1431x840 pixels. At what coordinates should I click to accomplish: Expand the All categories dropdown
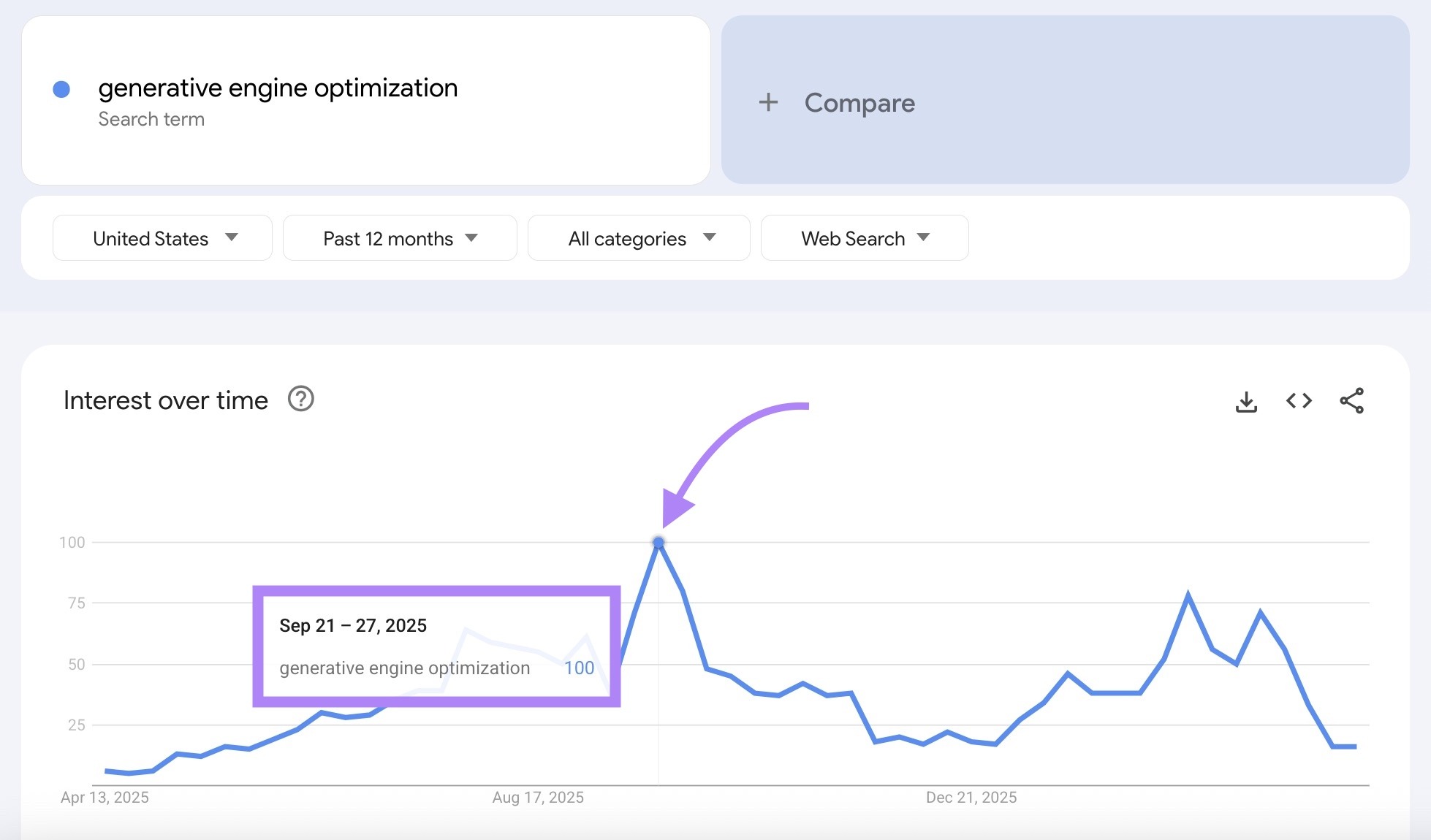[637, 237]
